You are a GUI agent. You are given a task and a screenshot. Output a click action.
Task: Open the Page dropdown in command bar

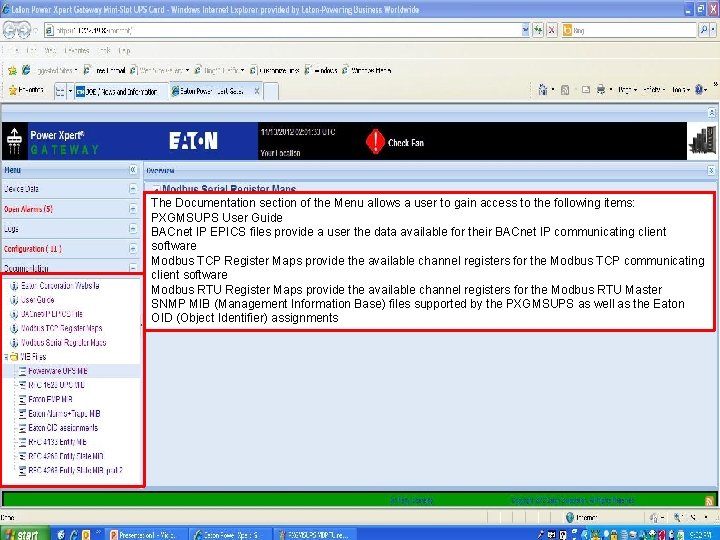pos(627,90)
